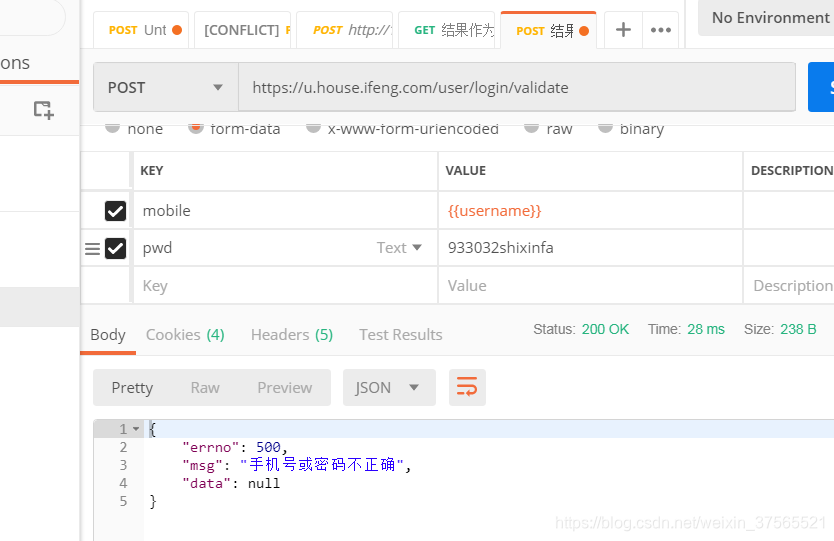This screenshot has height=541, width=834.
Task: Click the new collection icon in sidebar
Action: (43, 110)
